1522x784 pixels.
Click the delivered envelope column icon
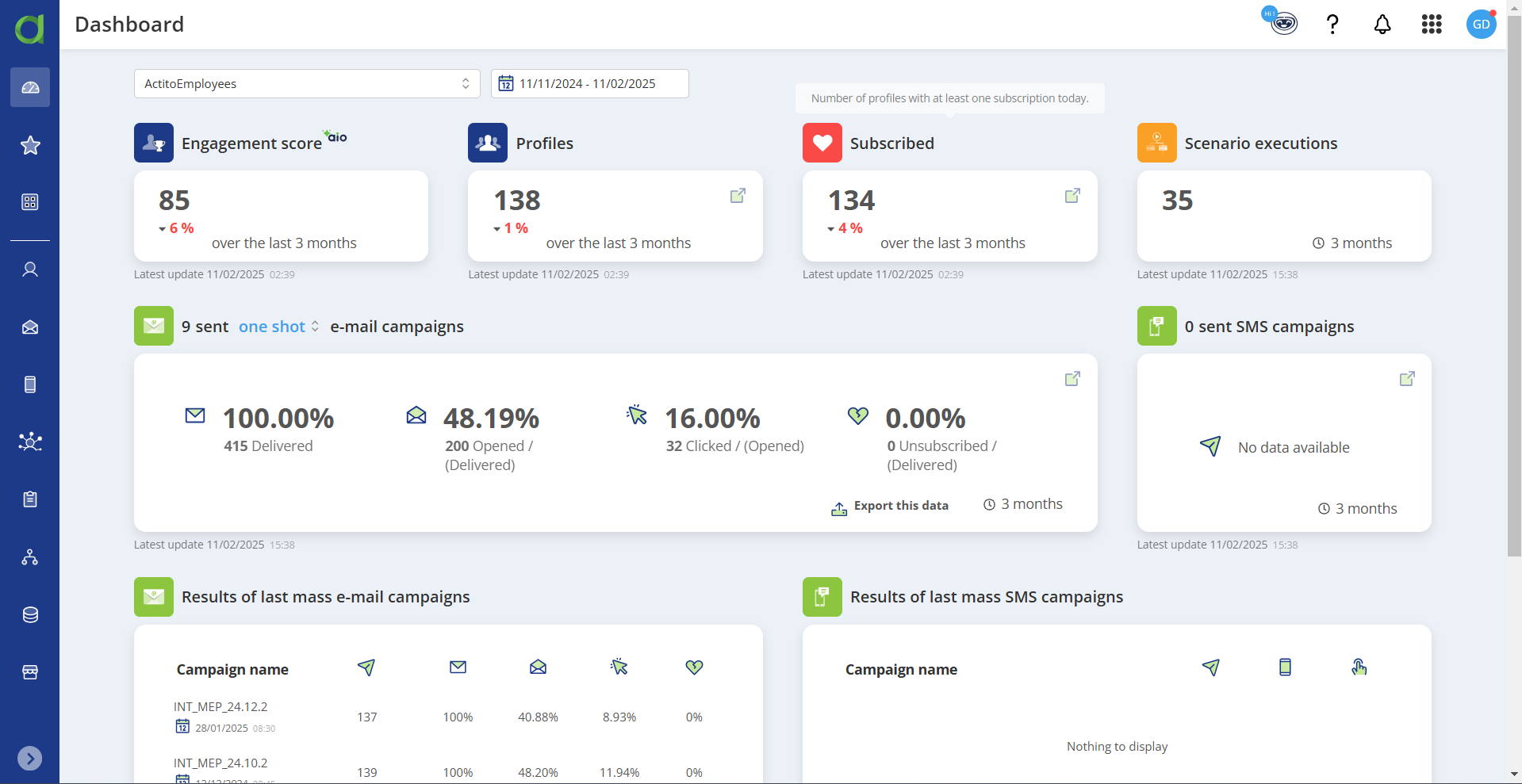[x=458, y=667]
